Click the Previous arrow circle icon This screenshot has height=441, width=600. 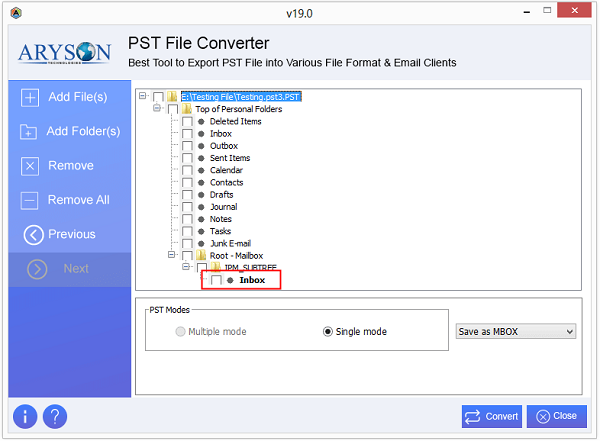[34, 235]
